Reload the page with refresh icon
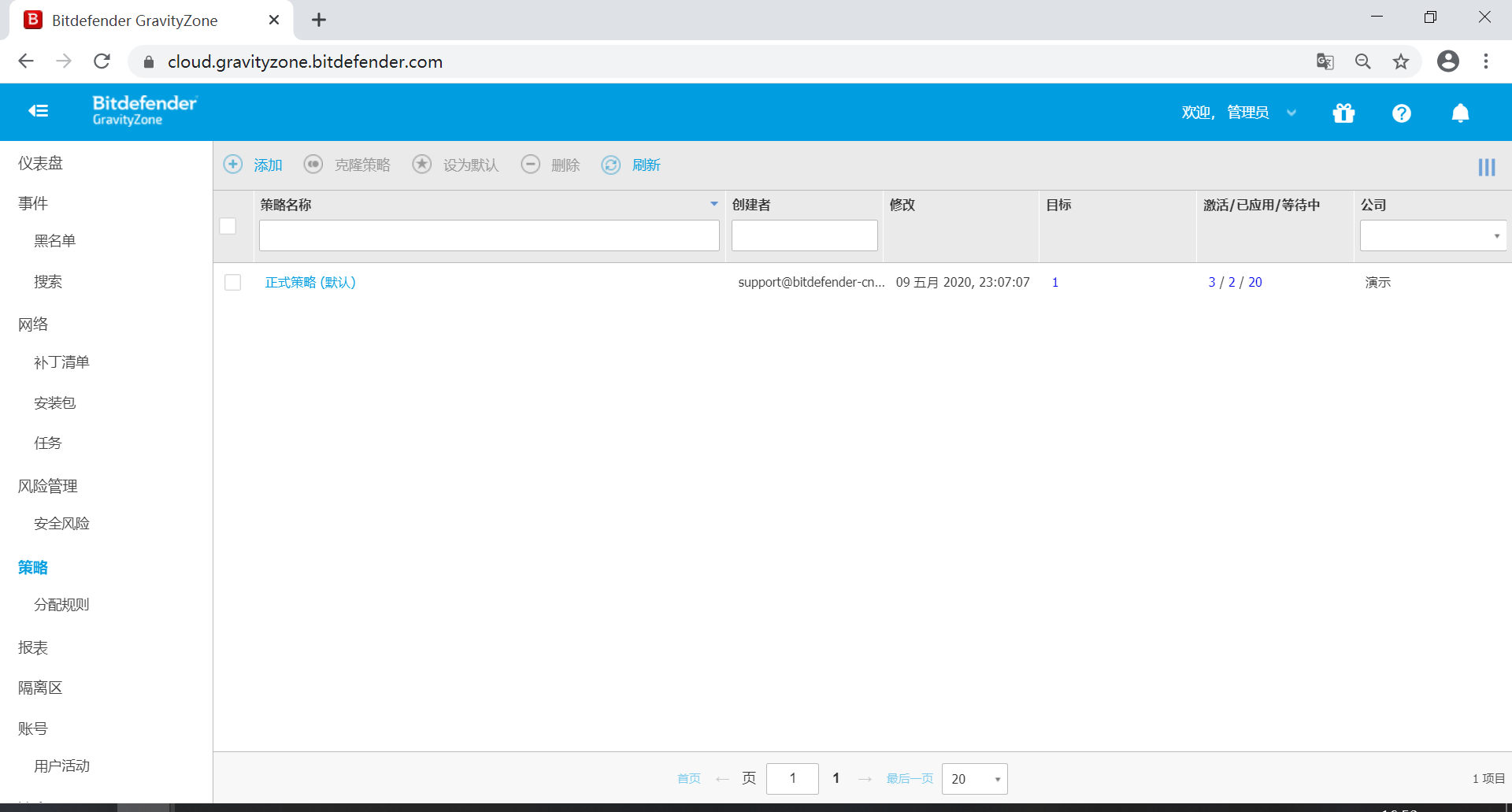1512x812 pixels. click(x=102, y=61)
